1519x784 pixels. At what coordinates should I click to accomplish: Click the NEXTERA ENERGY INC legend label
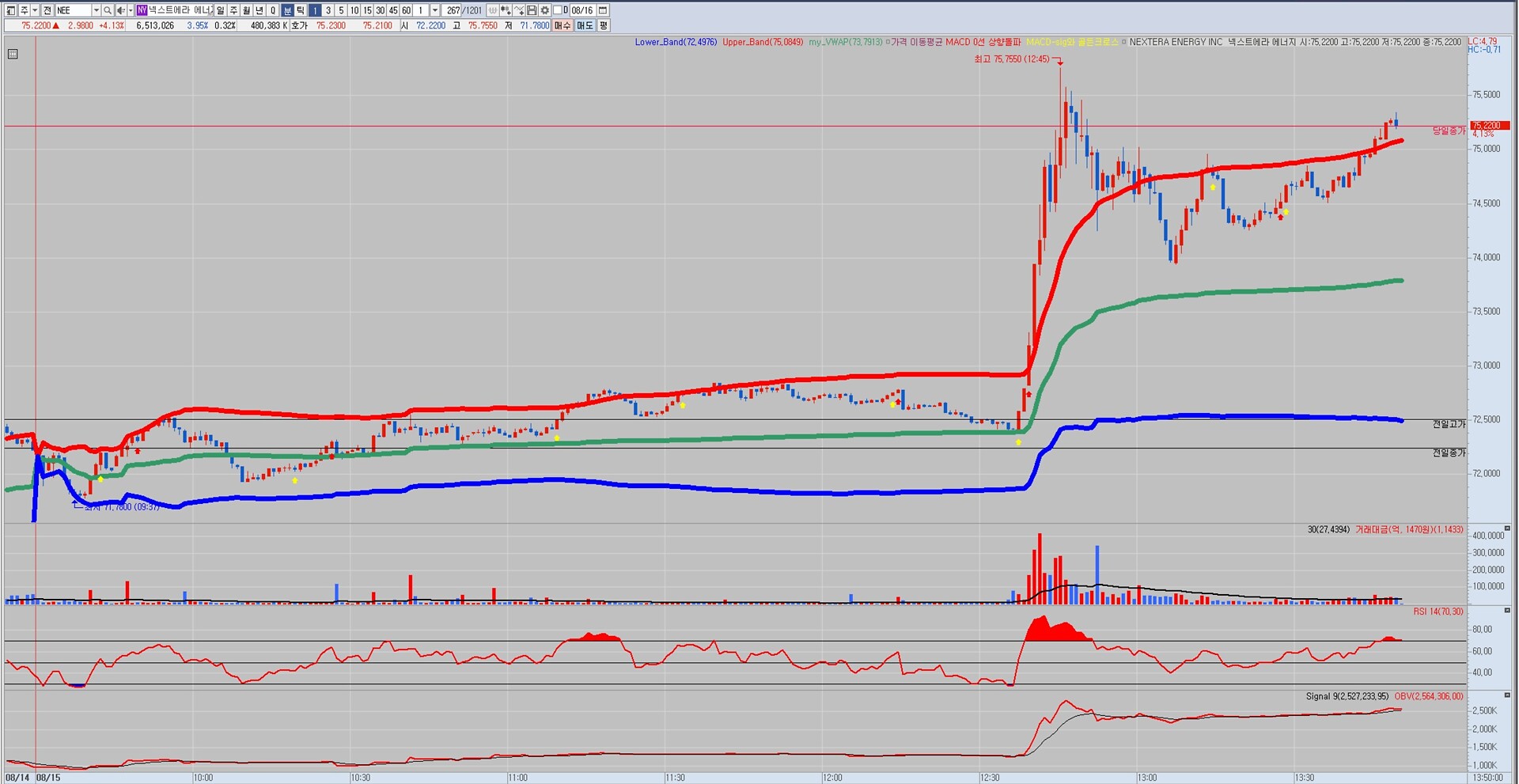coord(1176,42)
